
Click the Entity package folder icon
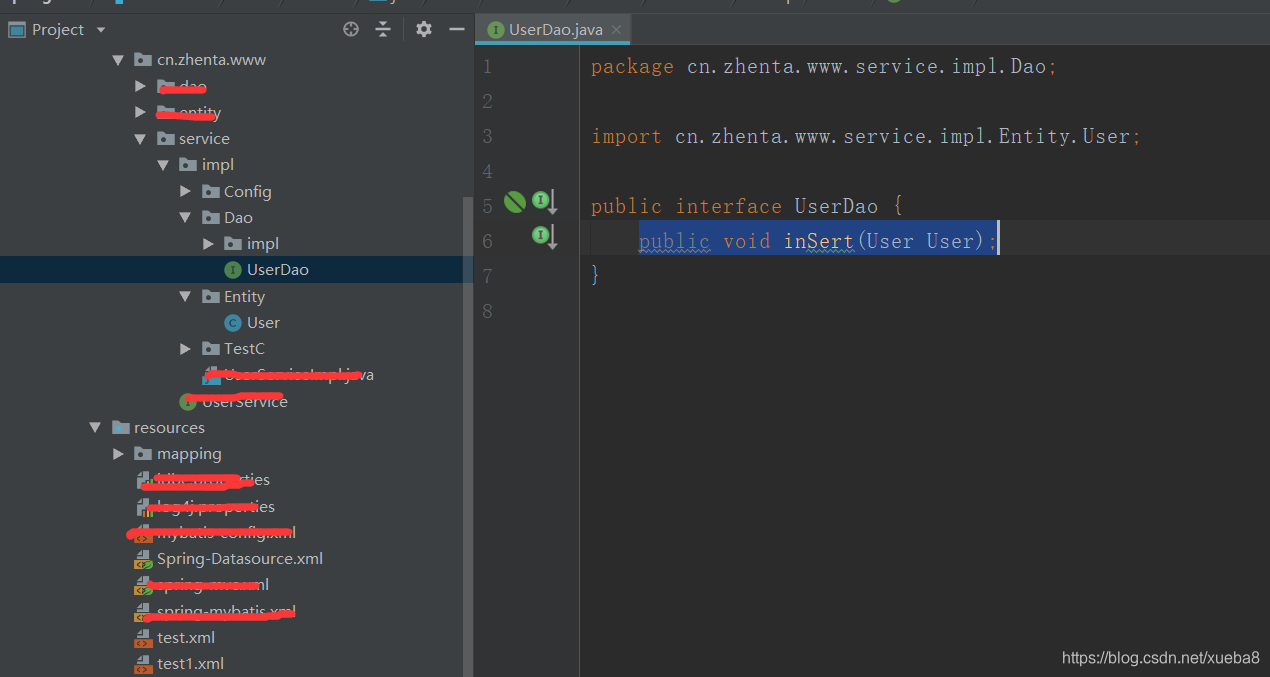(210, 296)
